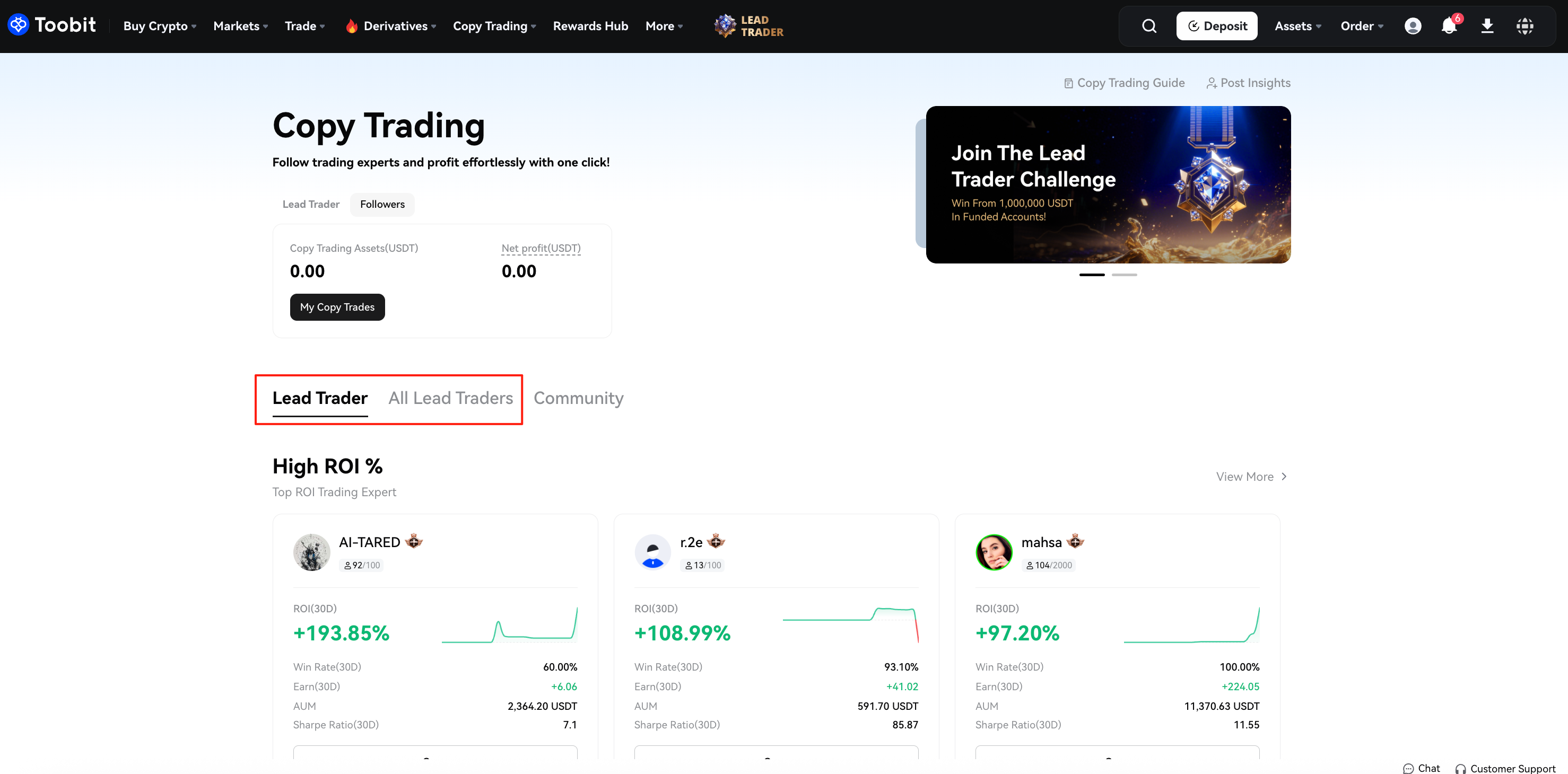
Task: Click the 13/100 followers count
Action: click(702, 565)
